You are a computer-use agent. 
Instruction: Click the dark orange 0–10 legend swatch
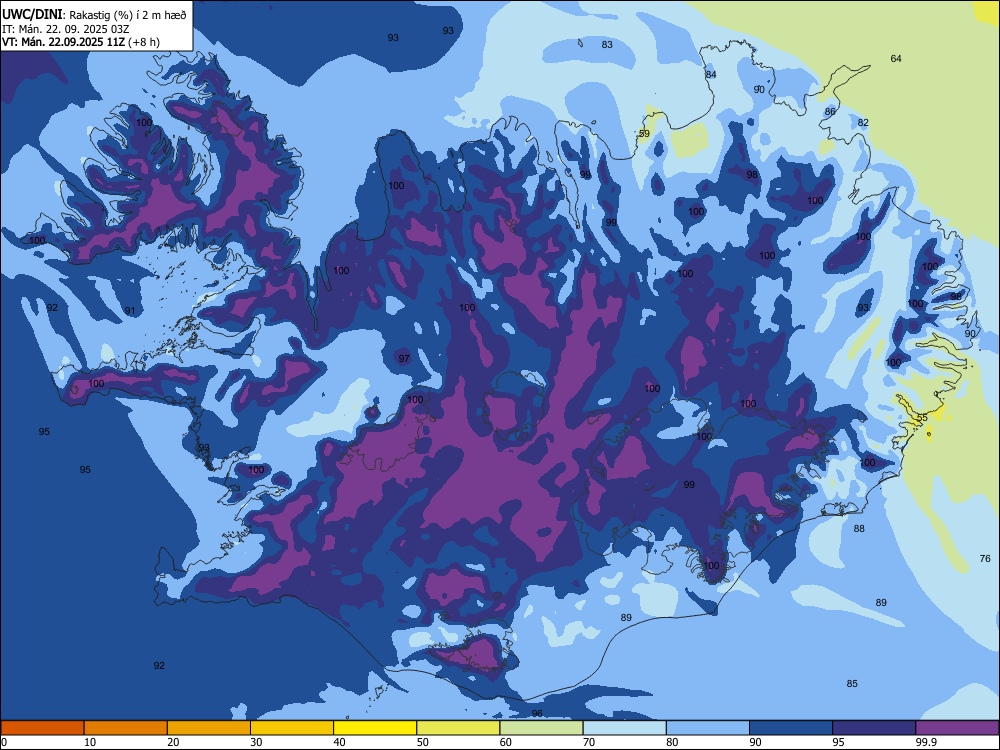tap(42, 728)
